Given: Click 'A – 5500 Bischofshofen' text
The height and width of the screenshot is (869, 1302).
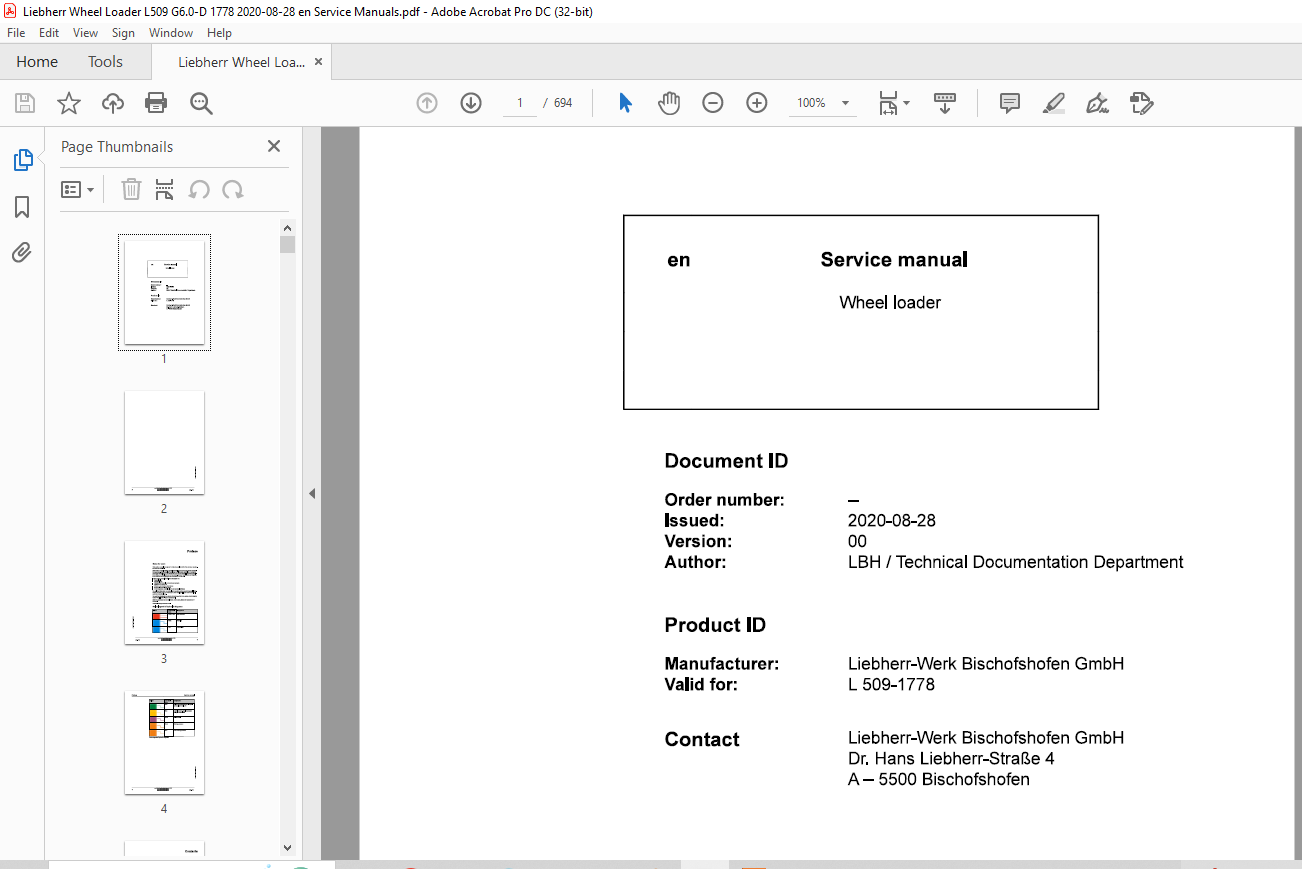Looking at the screenshot, I should (939, 779).
